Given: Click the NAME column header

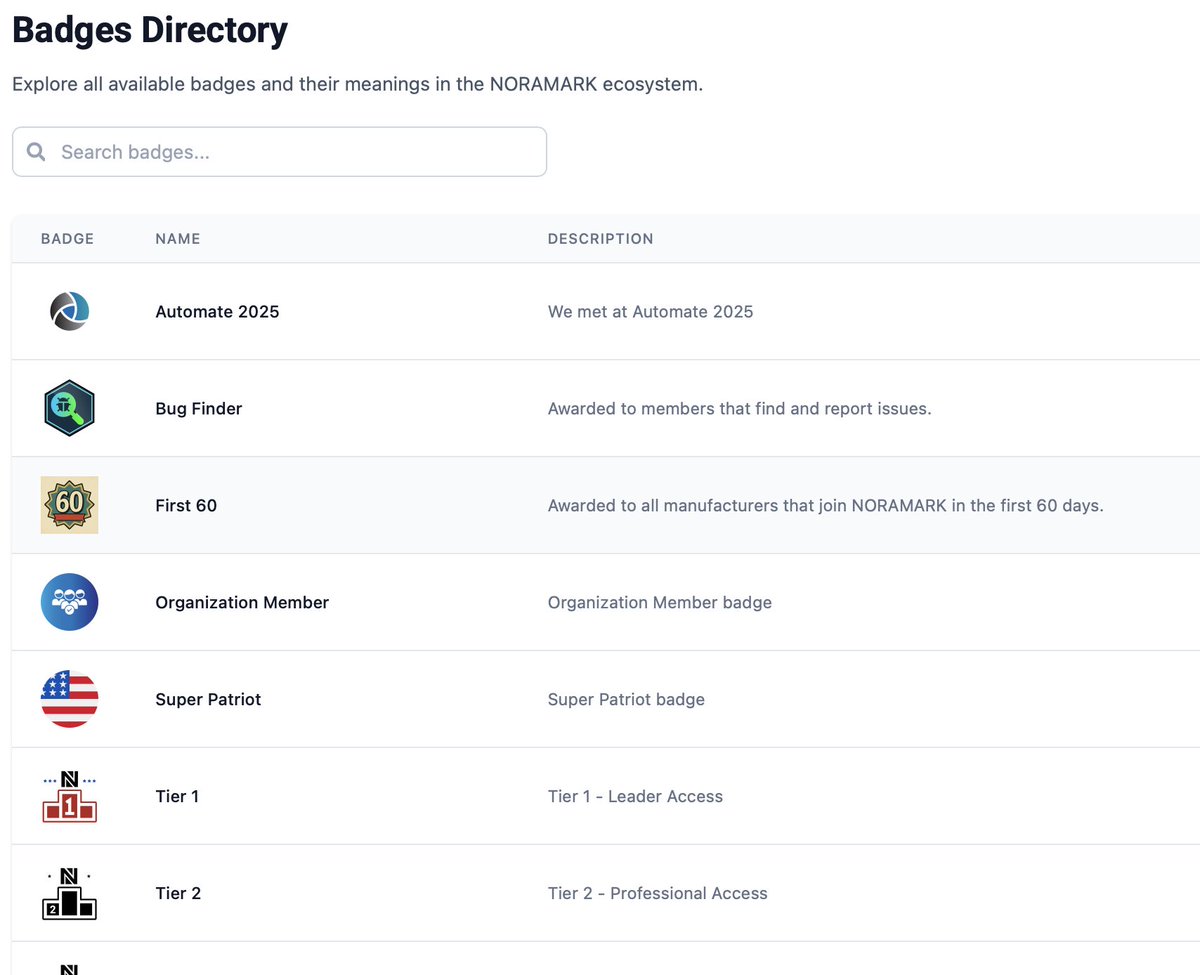Looking at the screenshot, I should (x=178, y=239).
